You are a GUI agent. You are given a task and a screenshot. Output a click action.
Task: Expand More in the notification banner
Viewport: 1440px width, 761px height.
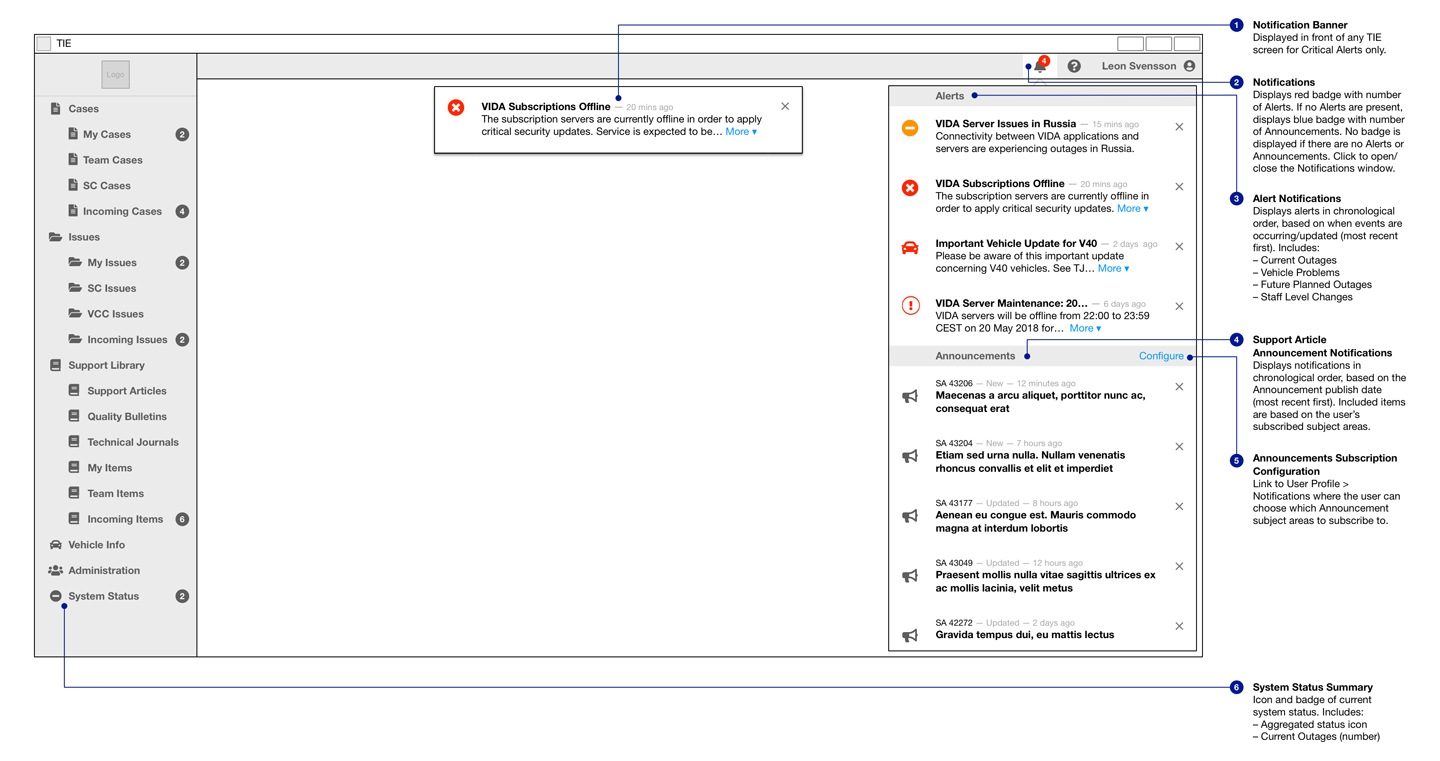click(741, 132)
